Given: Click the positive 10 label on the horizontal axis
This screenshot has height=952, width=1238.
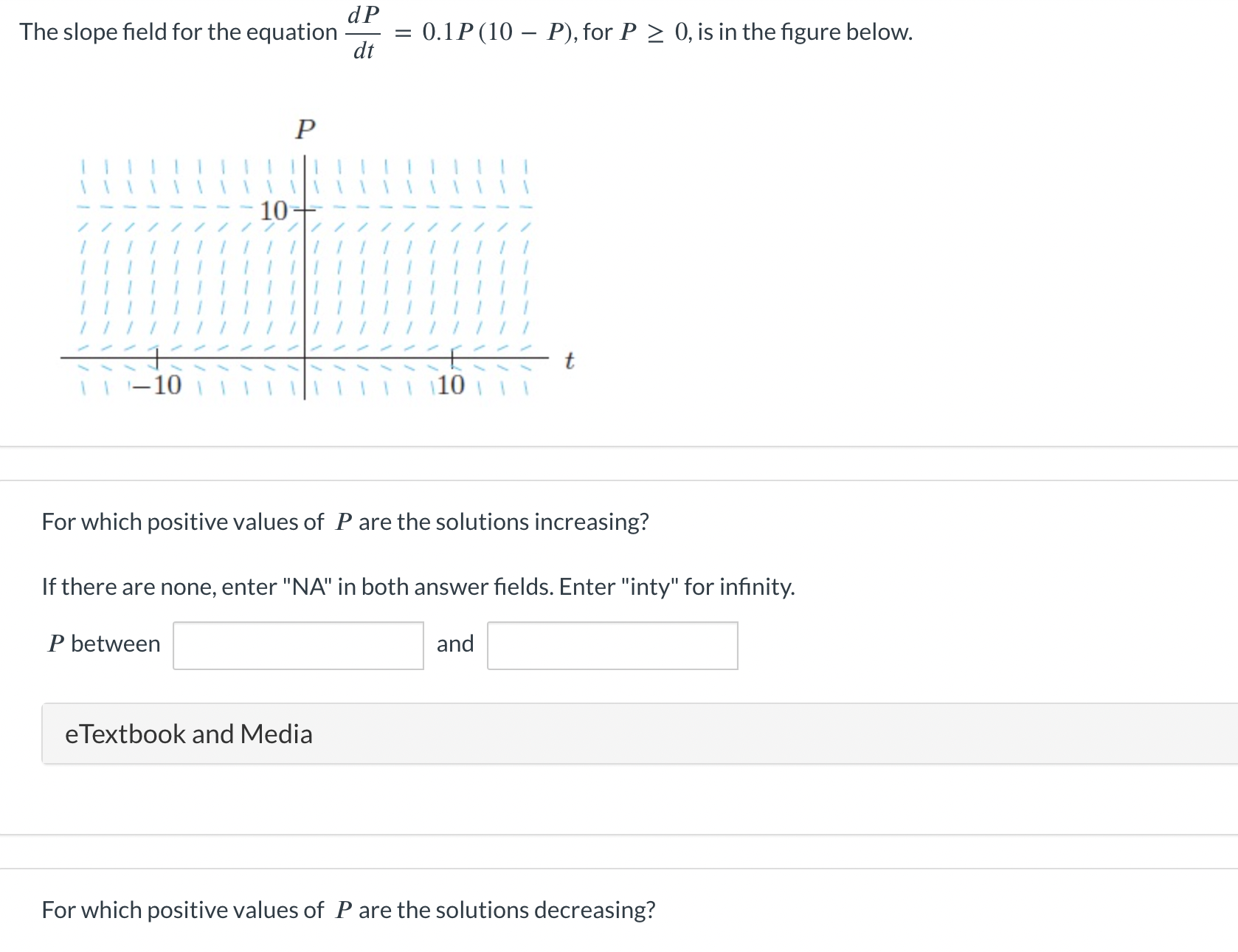Looking at the screenshot, I should pos(451,384).
